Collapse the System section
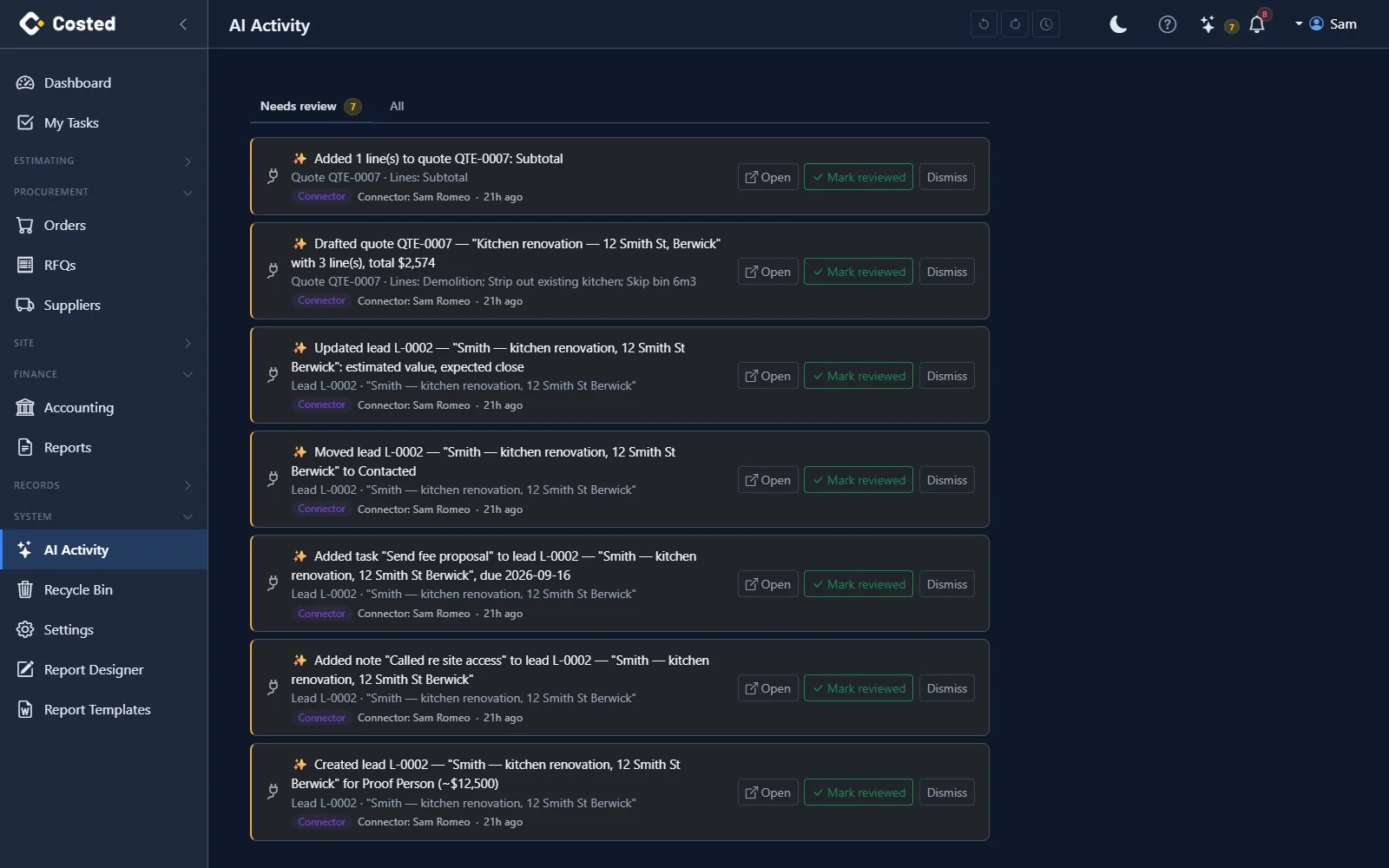 point(103,516)
